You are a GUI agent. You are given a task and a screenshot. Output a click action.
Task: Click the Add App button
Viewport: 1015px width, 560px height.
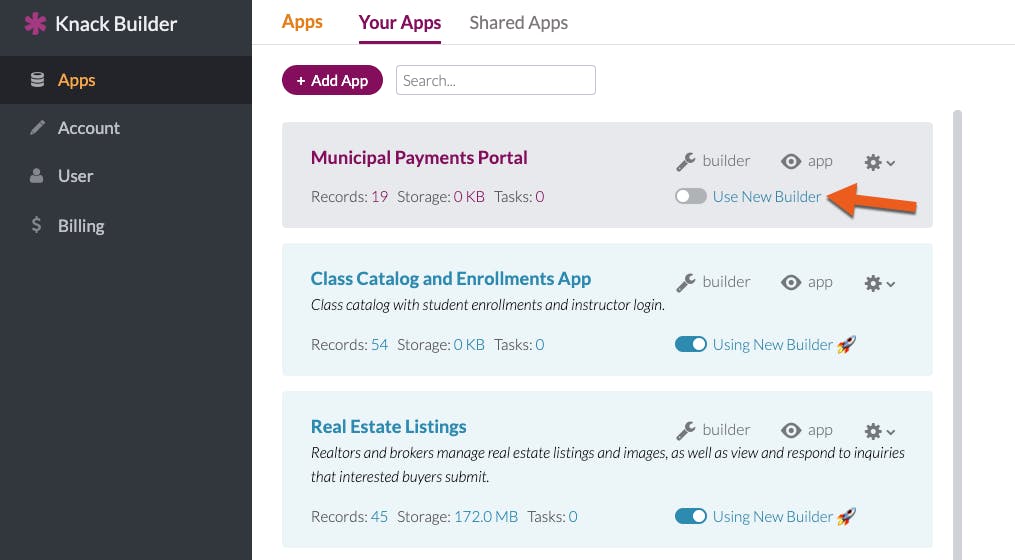pos(332,80)
